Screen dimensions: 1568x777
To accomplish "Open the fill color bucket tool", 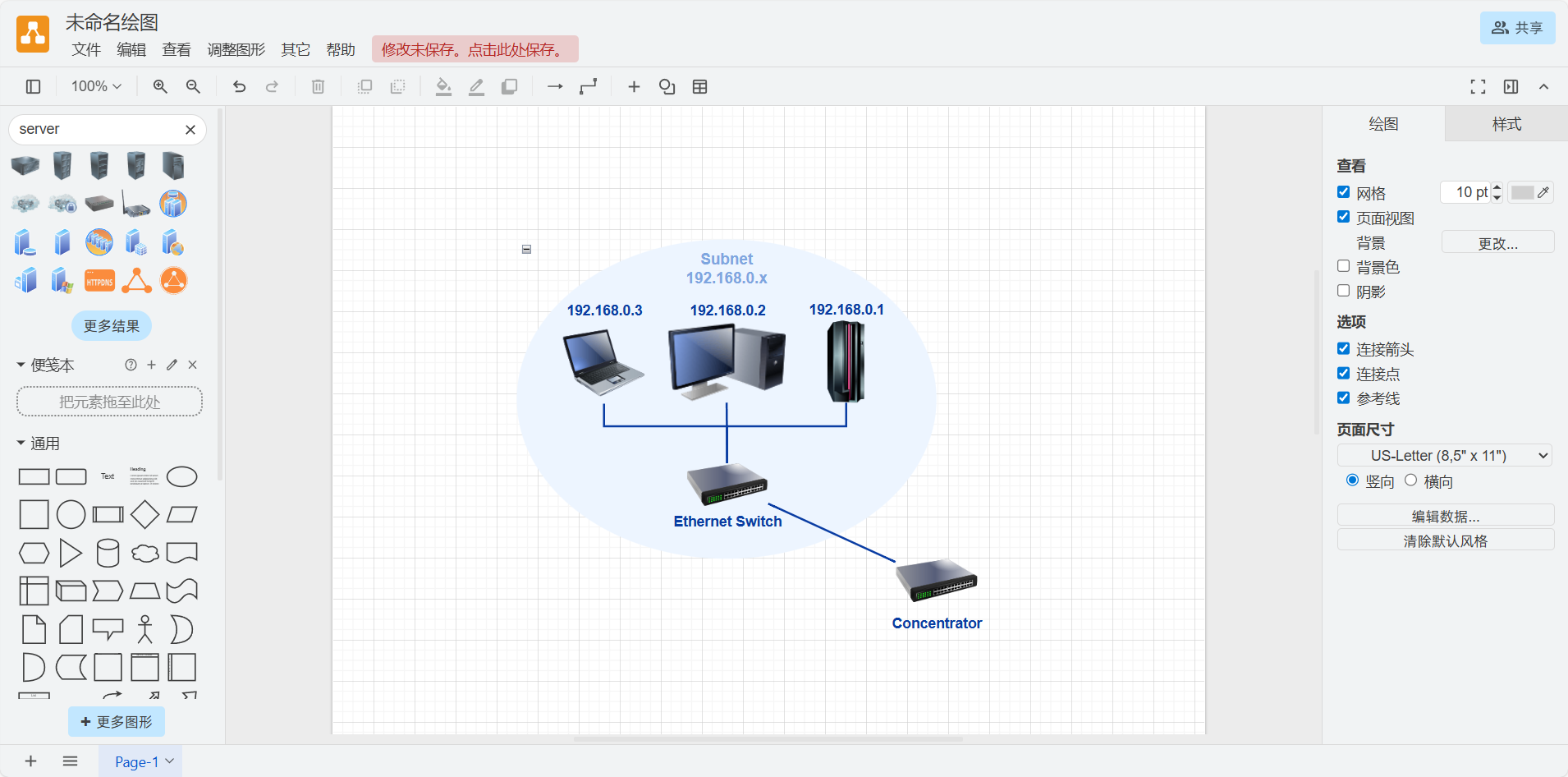I will coord(443,86).
